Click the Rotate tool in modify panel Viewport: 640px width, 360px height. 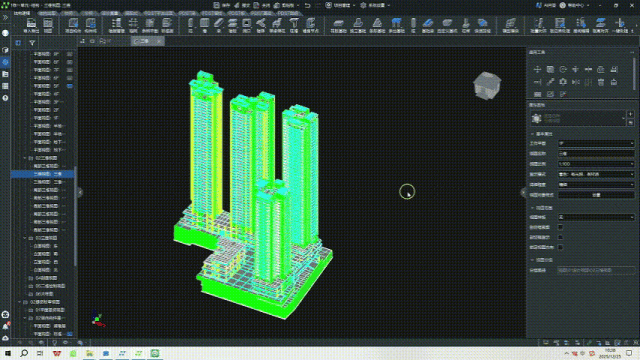[x=563, y=69]
